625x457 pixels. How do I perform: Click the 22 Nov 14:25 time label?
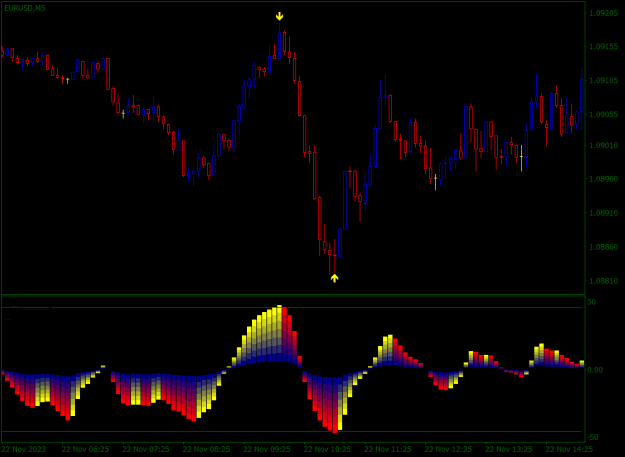(x=569, y=449)
